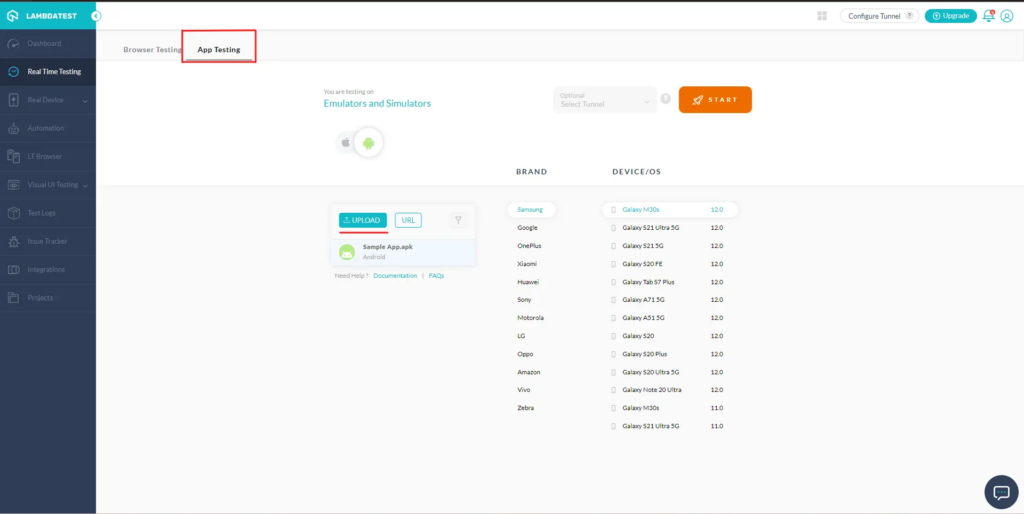1024x514 pixels.
Task: Open Issue Tracker in the sidebar
Action: 48,242
